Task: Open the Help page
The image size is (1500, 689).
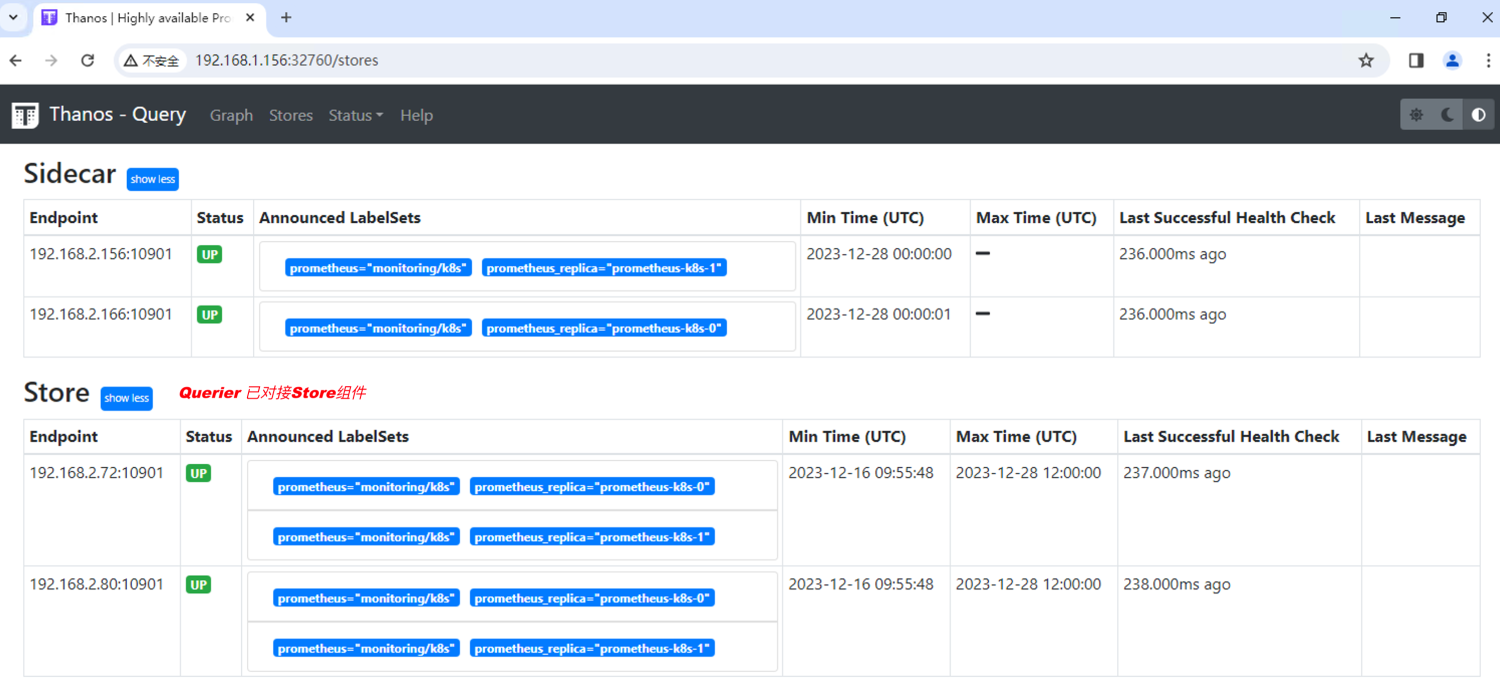Action: 416,115
